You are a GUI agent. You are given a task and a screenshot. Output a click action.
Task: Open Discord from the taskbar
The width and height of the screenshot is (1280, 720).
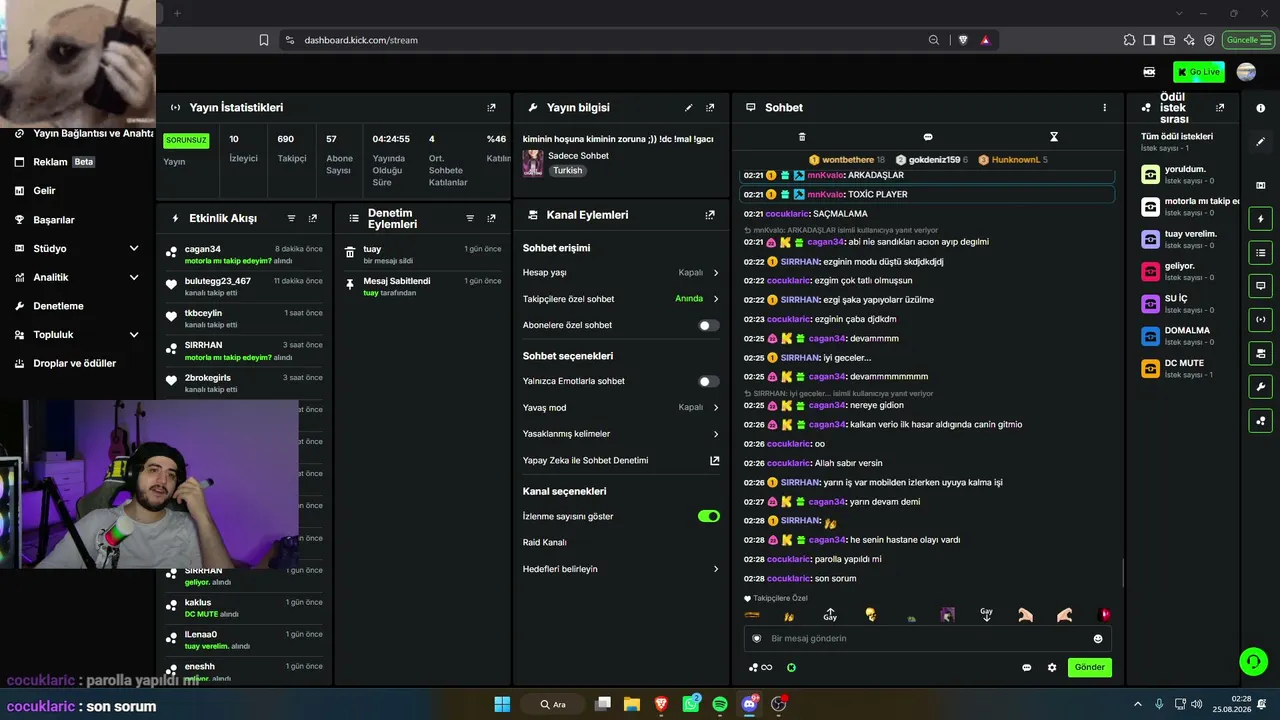749,704
